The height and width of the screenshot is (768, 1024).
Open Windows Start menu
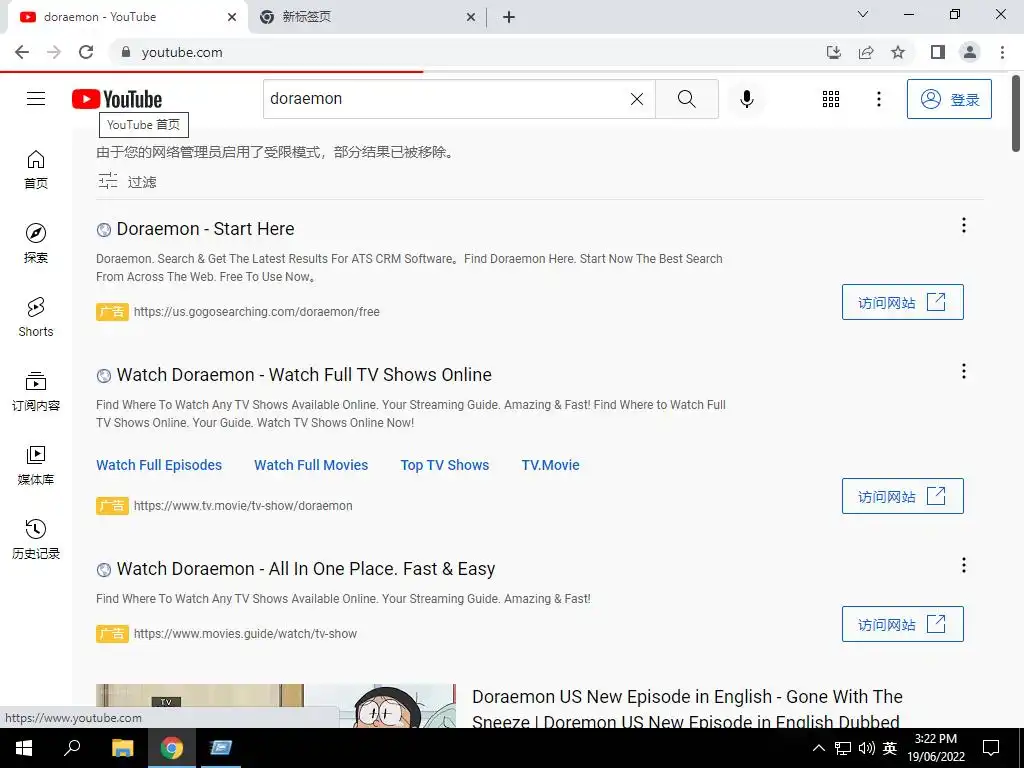[x=24, y=748]
